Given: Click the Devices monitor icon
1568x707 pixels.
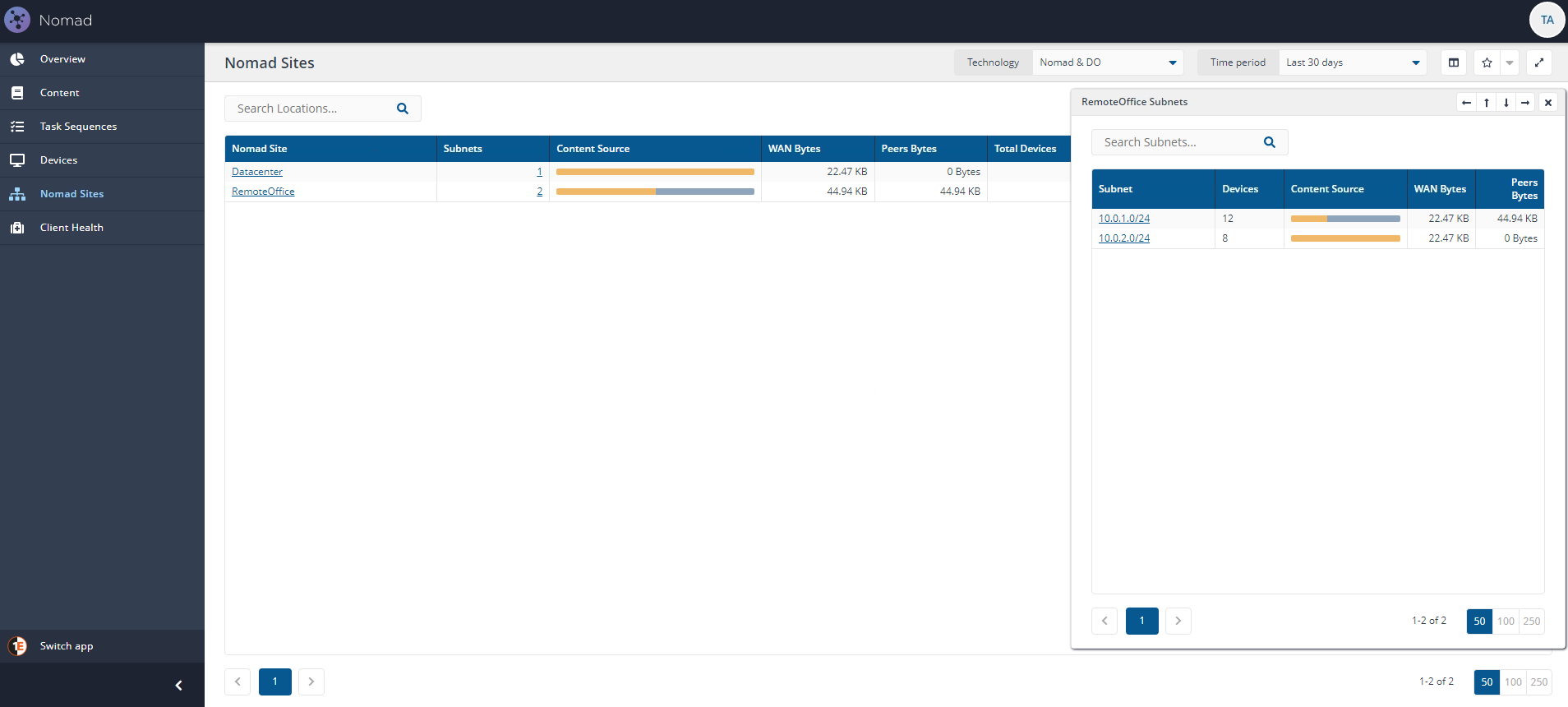Looking at the screenshot, I should tap(17, 160).
